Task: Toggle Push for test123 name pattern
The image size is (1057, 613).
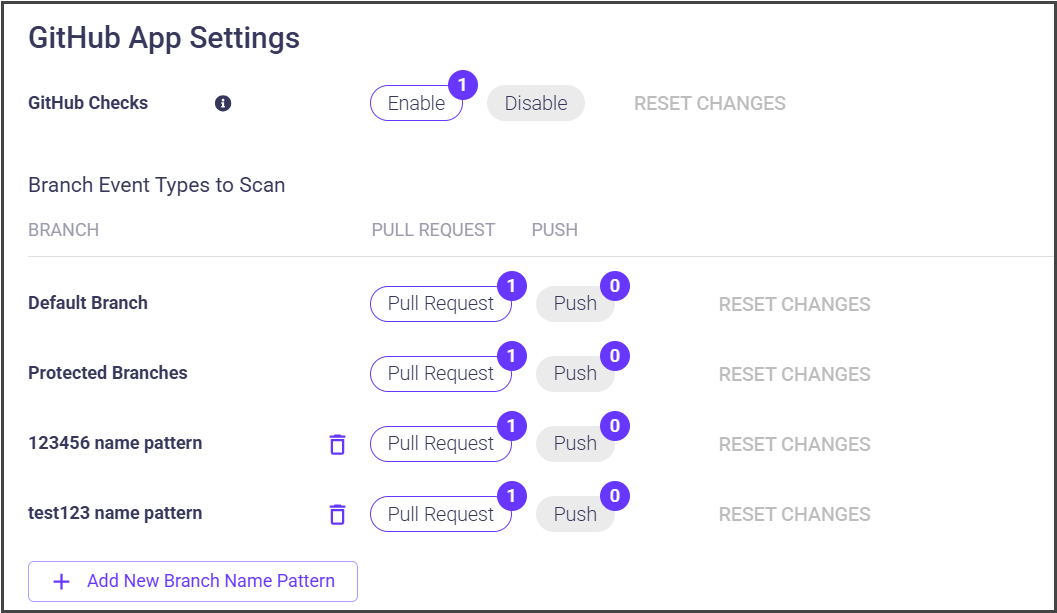Action: click(575, 514)
